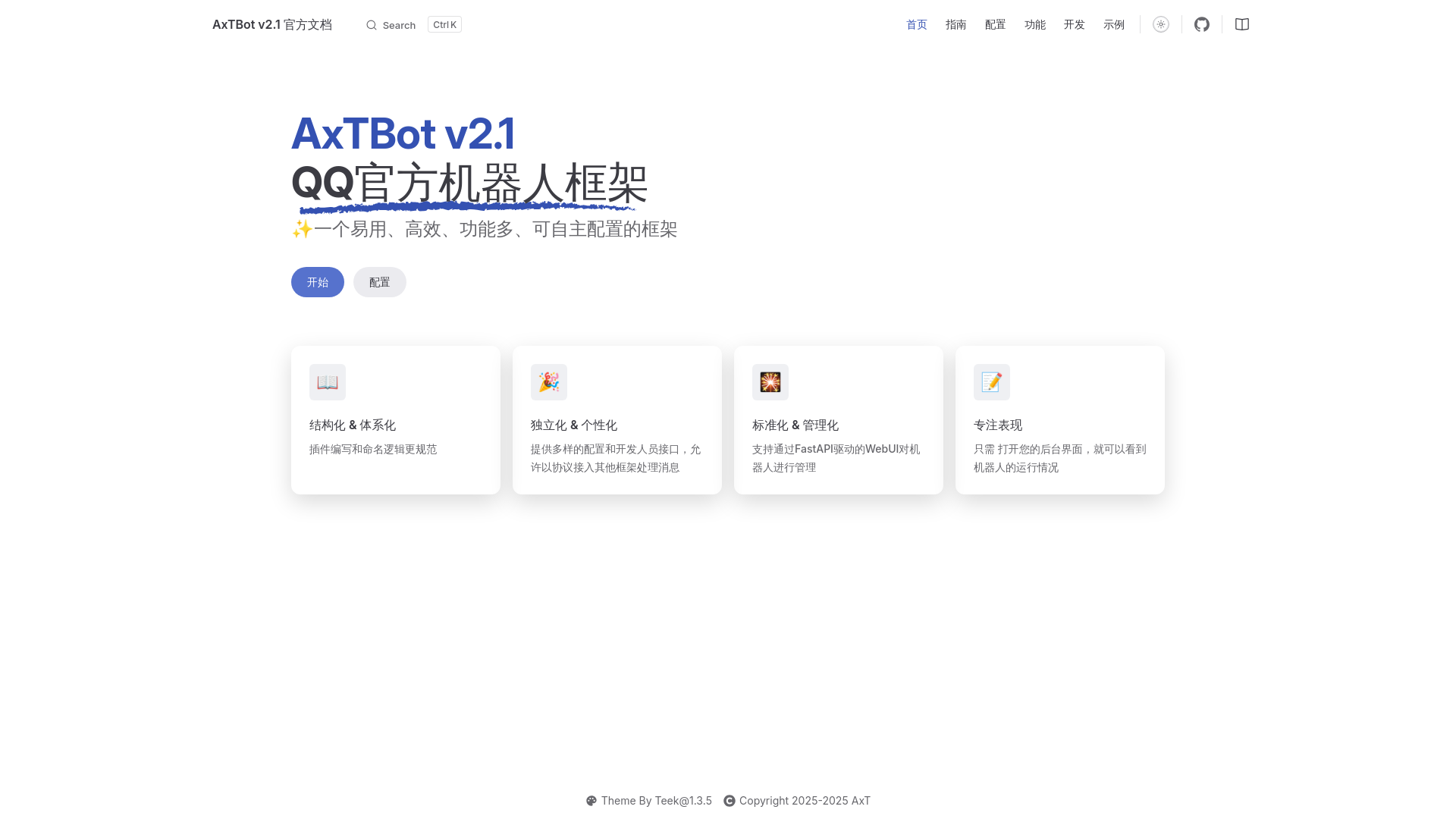Click the Ctrl K shortcut badge
The image size is (1456, 819).
[x=444, y=25]
